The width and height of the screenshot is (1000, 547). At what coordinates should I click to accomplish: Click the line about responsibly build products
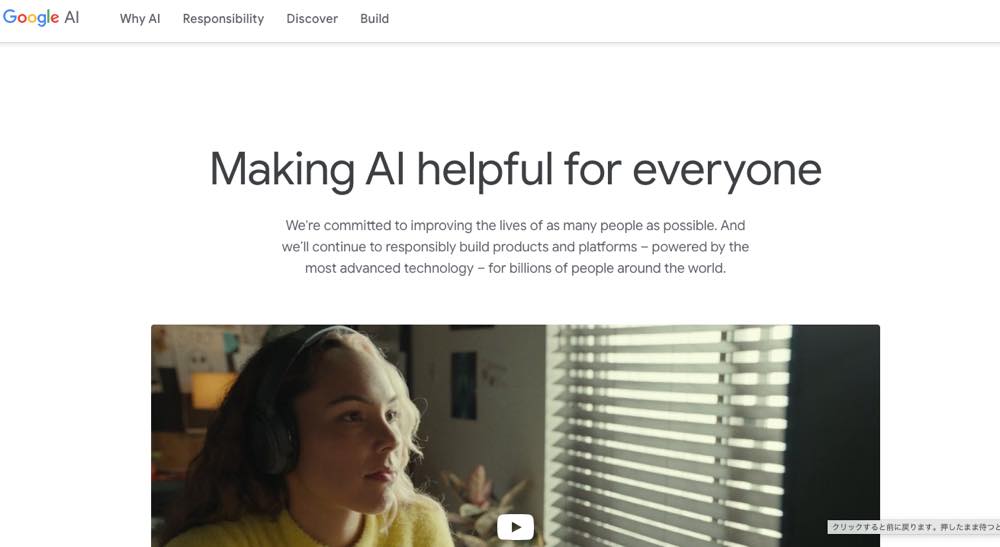[x=515, y=247]
